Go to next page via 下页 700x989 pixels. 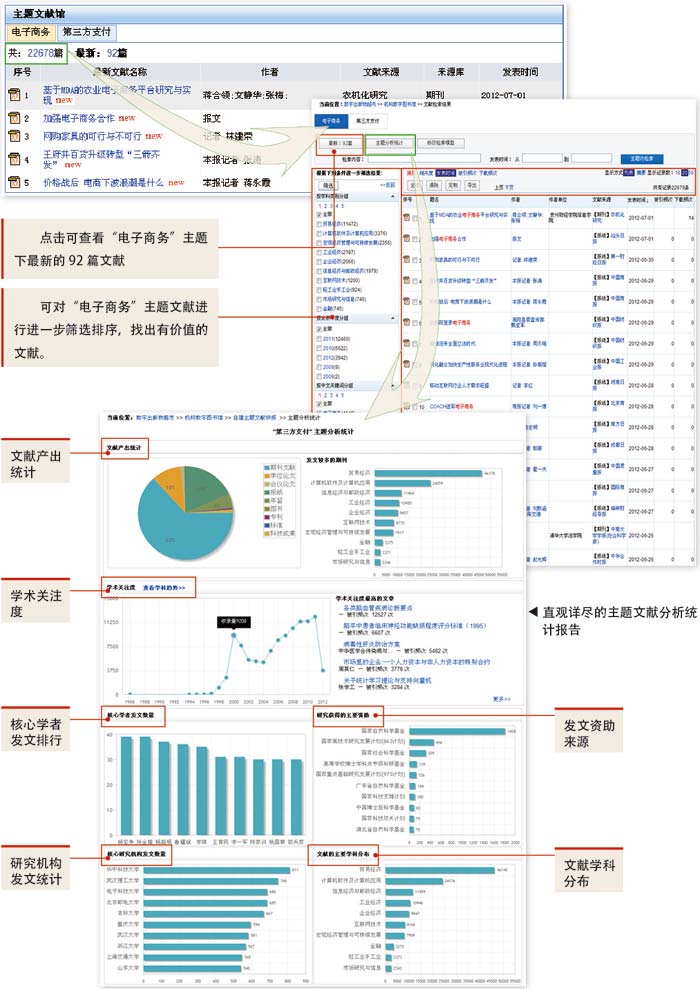(509, 187)
